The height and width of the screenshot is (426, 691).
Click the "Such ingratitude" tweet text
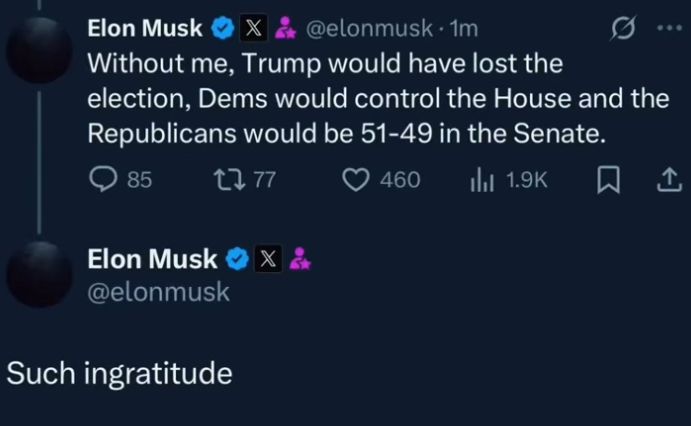click(120, 373)
